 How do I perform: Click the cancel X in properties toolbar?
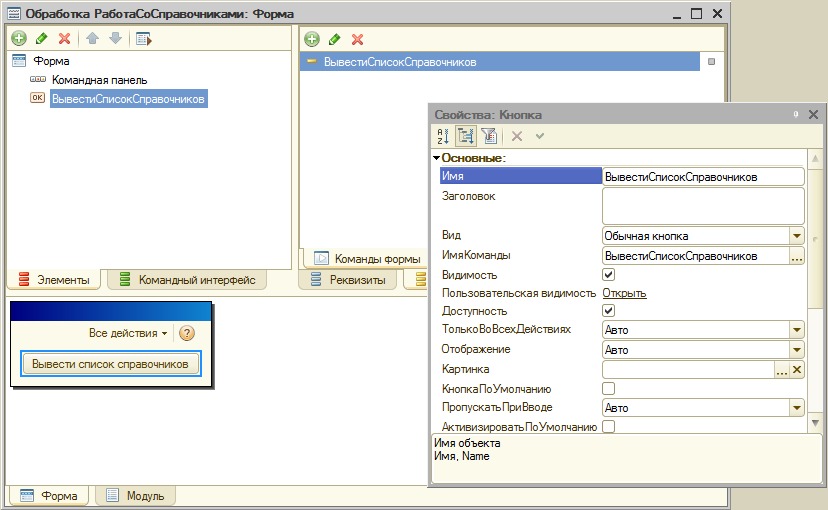coord(517,136)
